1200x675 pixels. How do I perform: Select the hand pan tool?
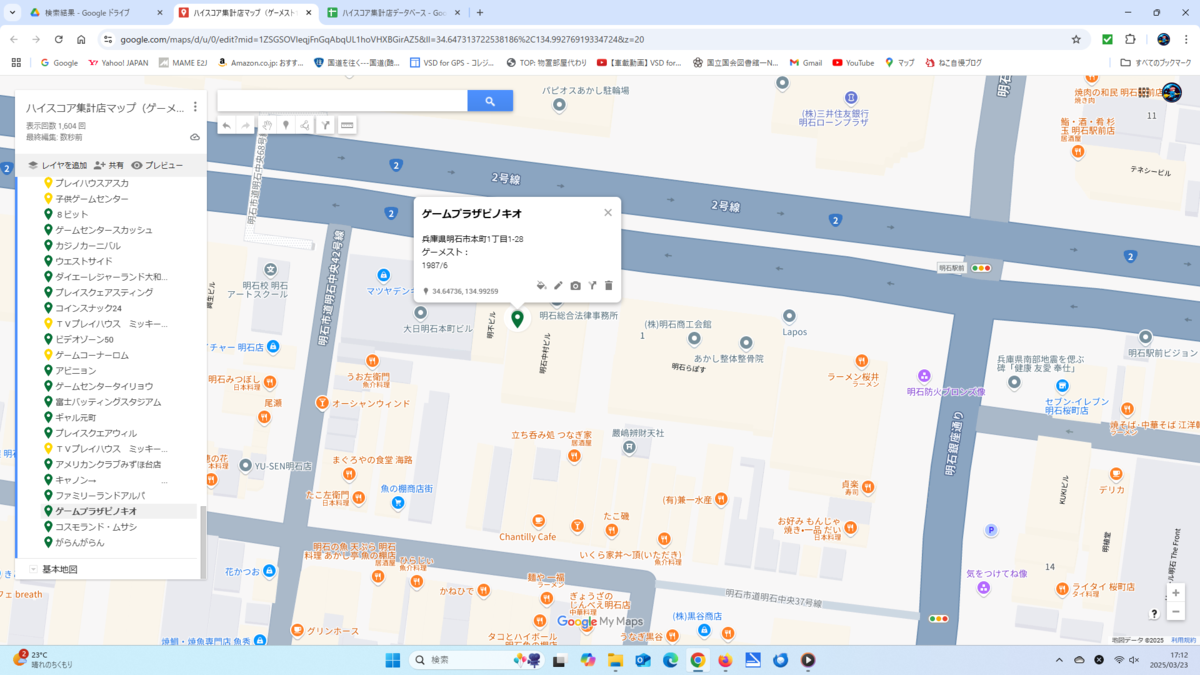tap(267, 125)
